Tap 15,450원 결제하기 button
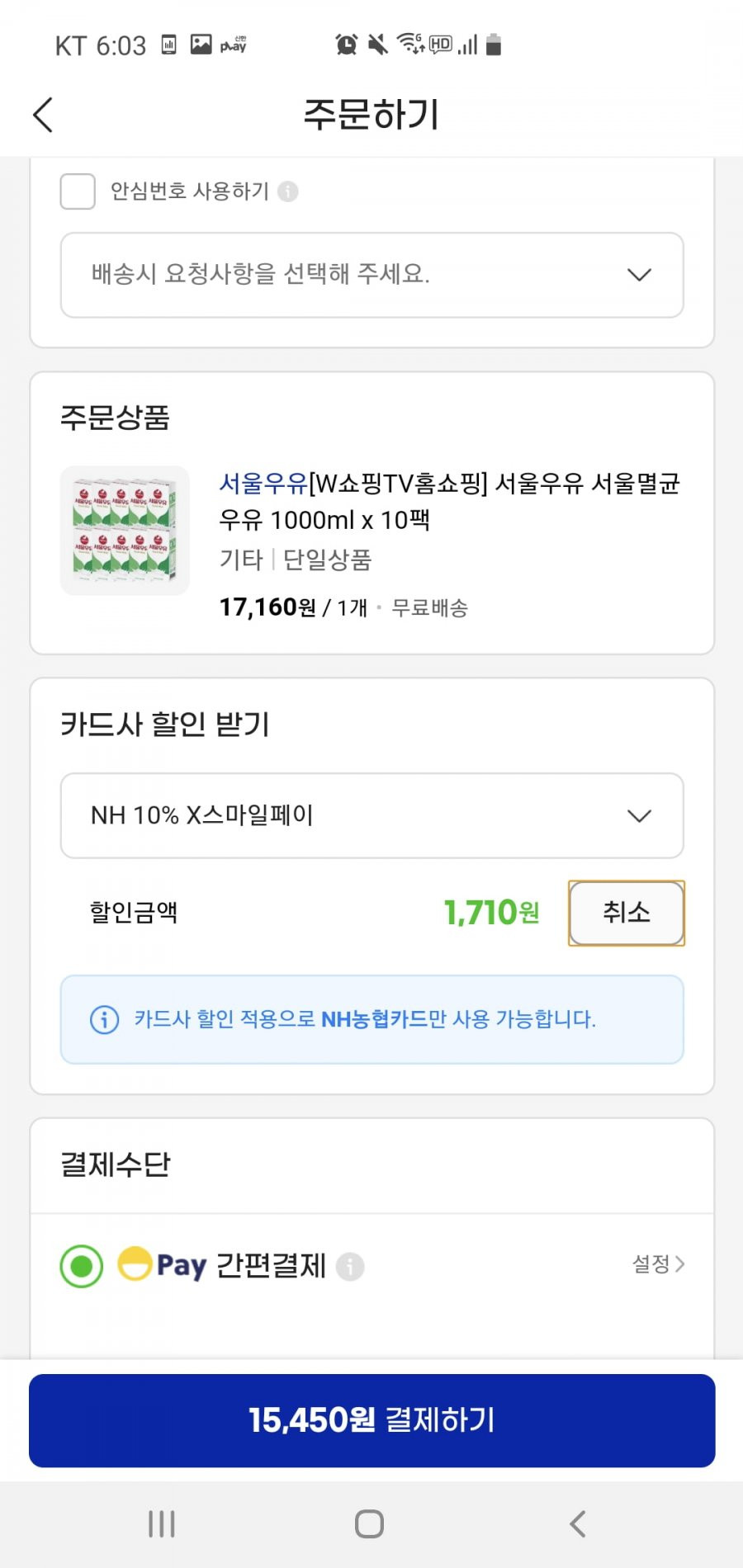The width and height of the screenshot is (743, 1568). (x=372, y=1420)
